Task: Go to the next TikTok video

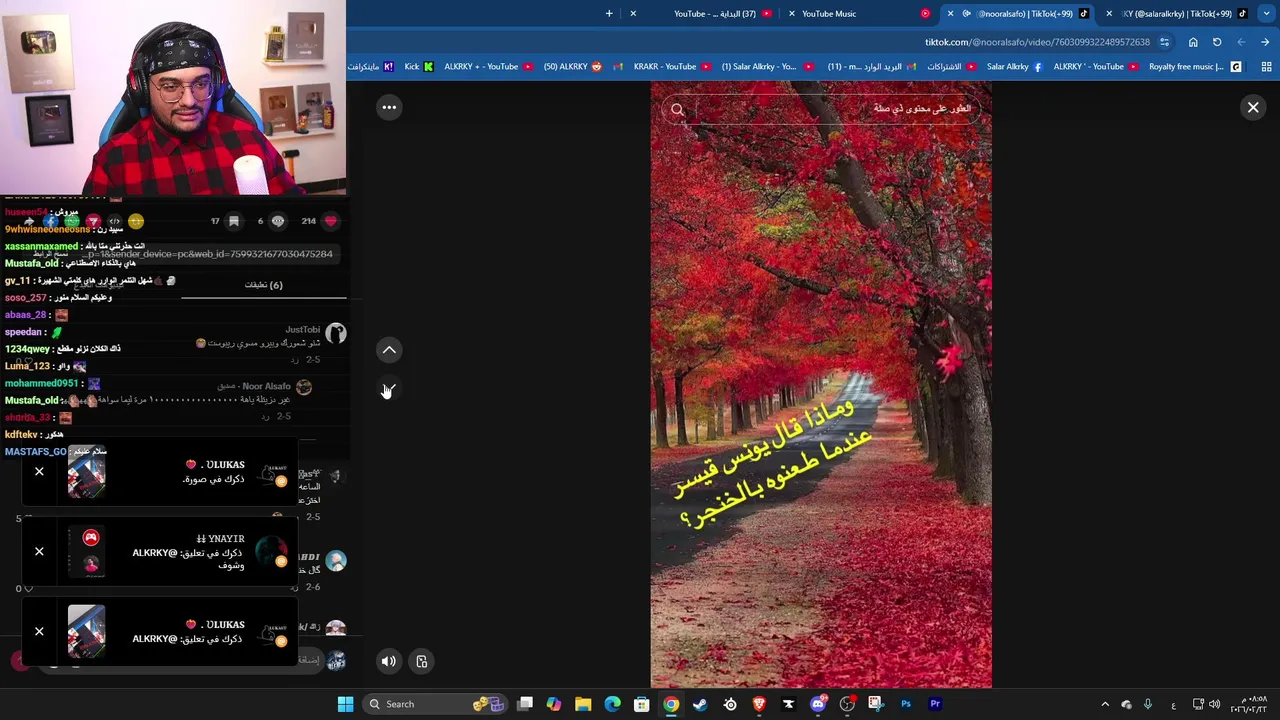Action: [389, 390]
